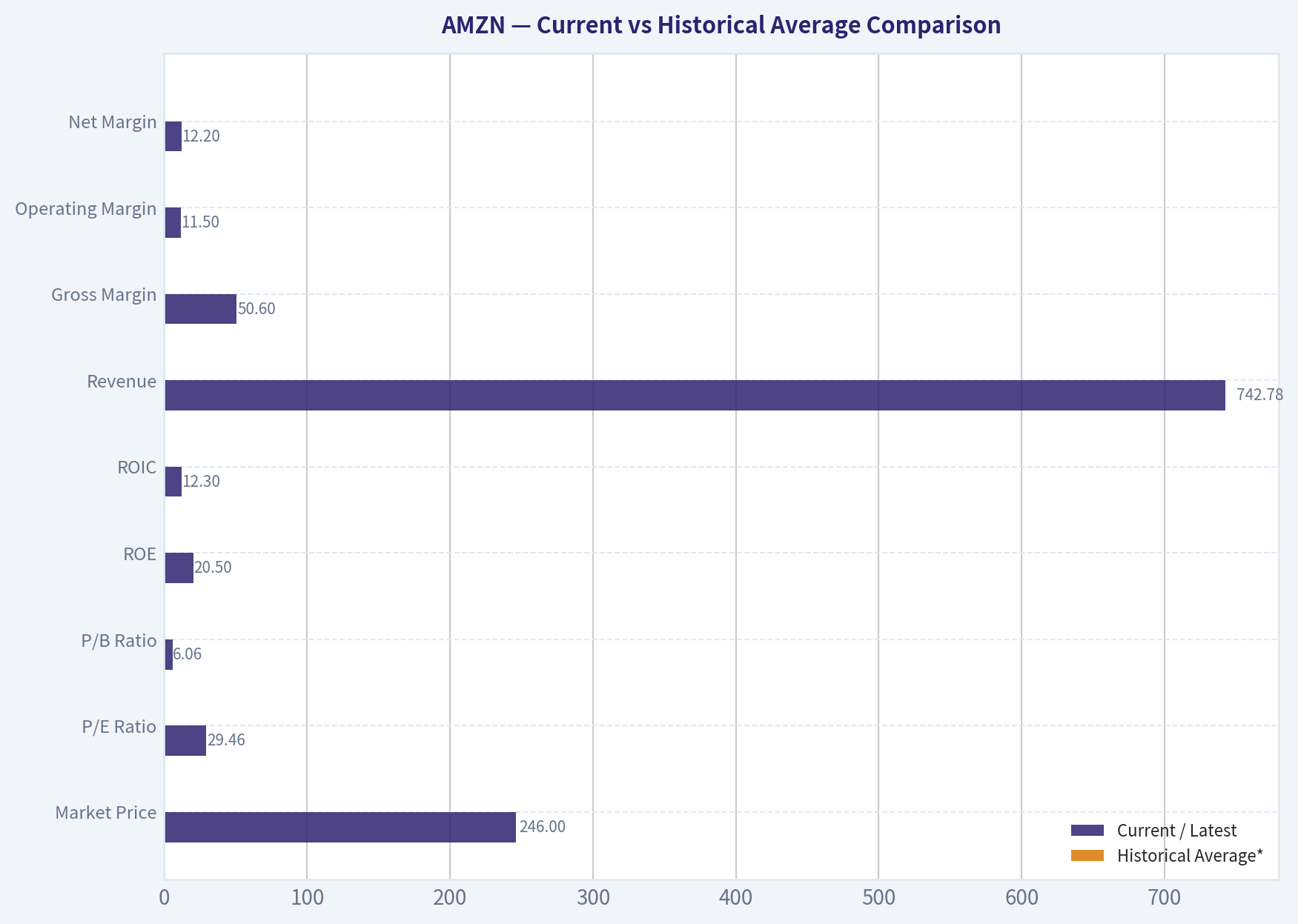Select the 'ROE' axis label

(140, 554)
